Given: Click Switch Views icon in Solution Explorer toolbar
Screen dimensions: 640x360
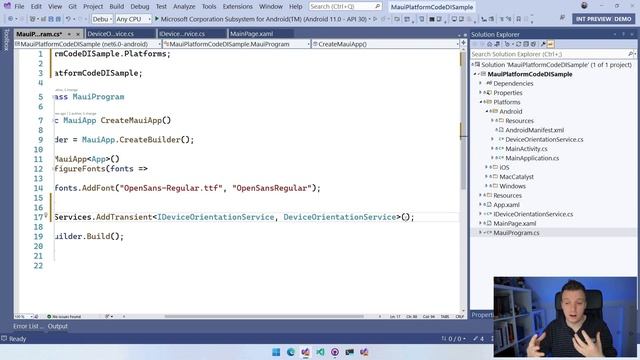Looking at the screenshot, I should (x=497, y=44).
